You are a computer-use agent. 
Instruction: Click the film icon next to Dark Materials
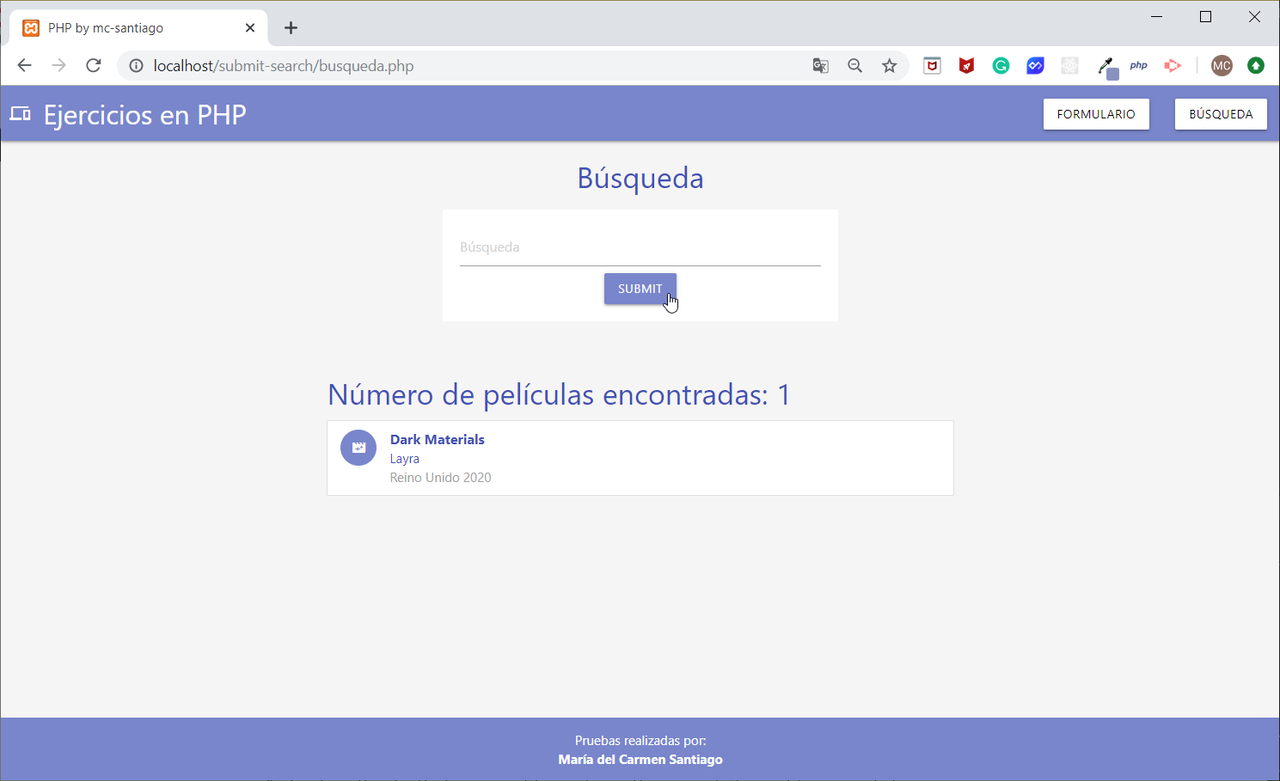pos(358,447)
